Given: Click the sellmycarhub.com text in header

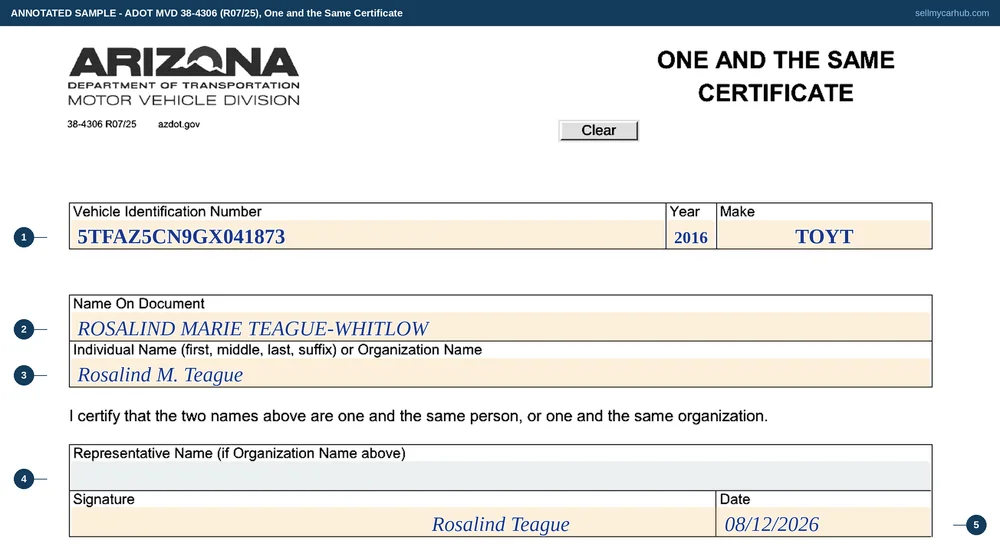Looking at the screenshot, I should pyautogui.click(x=952, y=13).
